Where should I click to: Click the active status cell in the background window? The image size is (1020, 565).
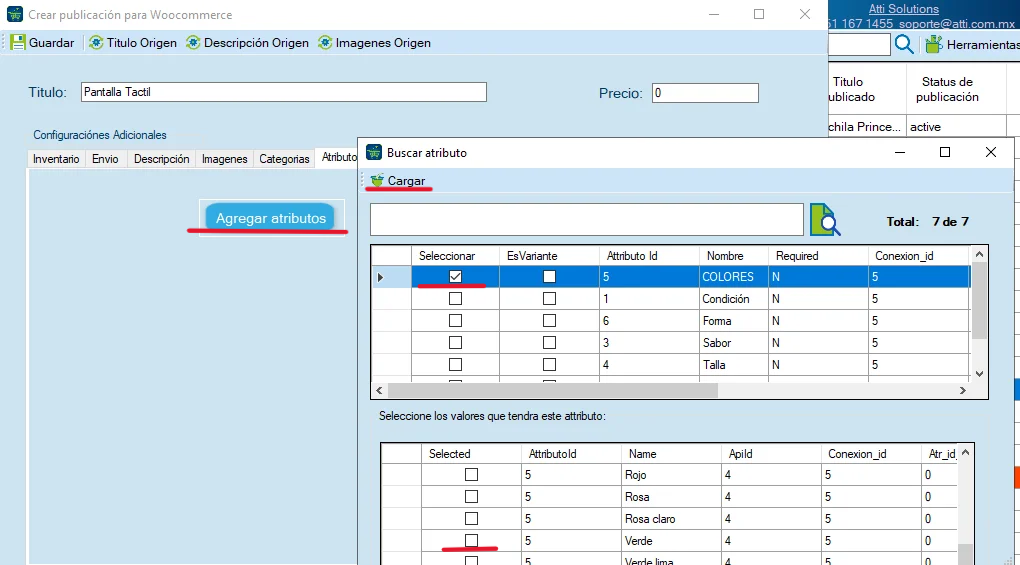(956, 127)
